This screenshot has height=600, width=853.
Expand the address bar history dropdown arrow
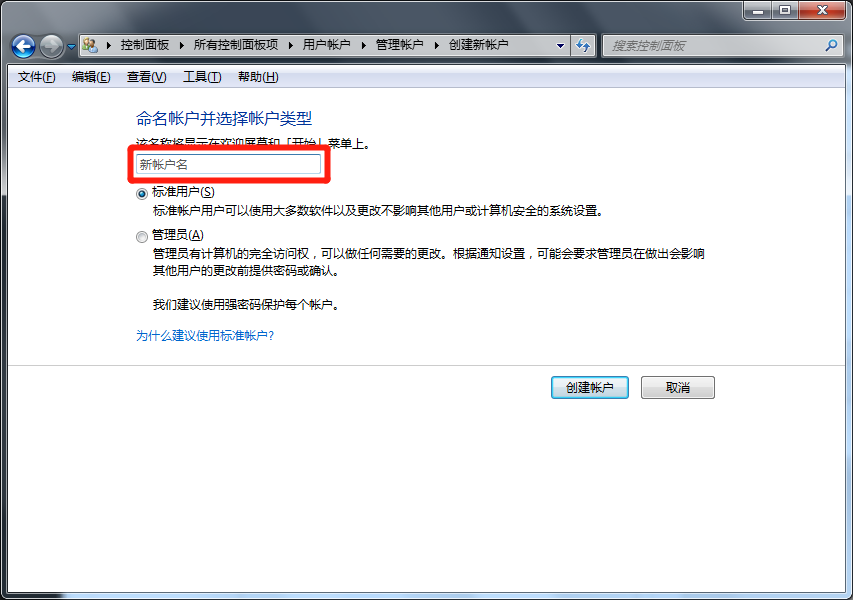coord(560,46)
